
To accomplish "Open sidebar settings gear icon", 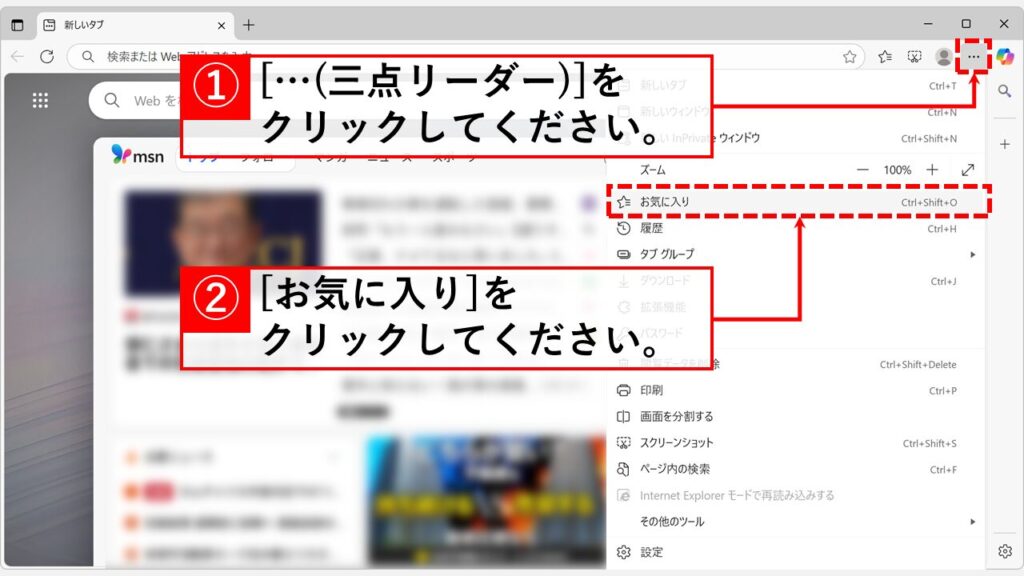I will pyautogui.click(x=1004, y=551).
